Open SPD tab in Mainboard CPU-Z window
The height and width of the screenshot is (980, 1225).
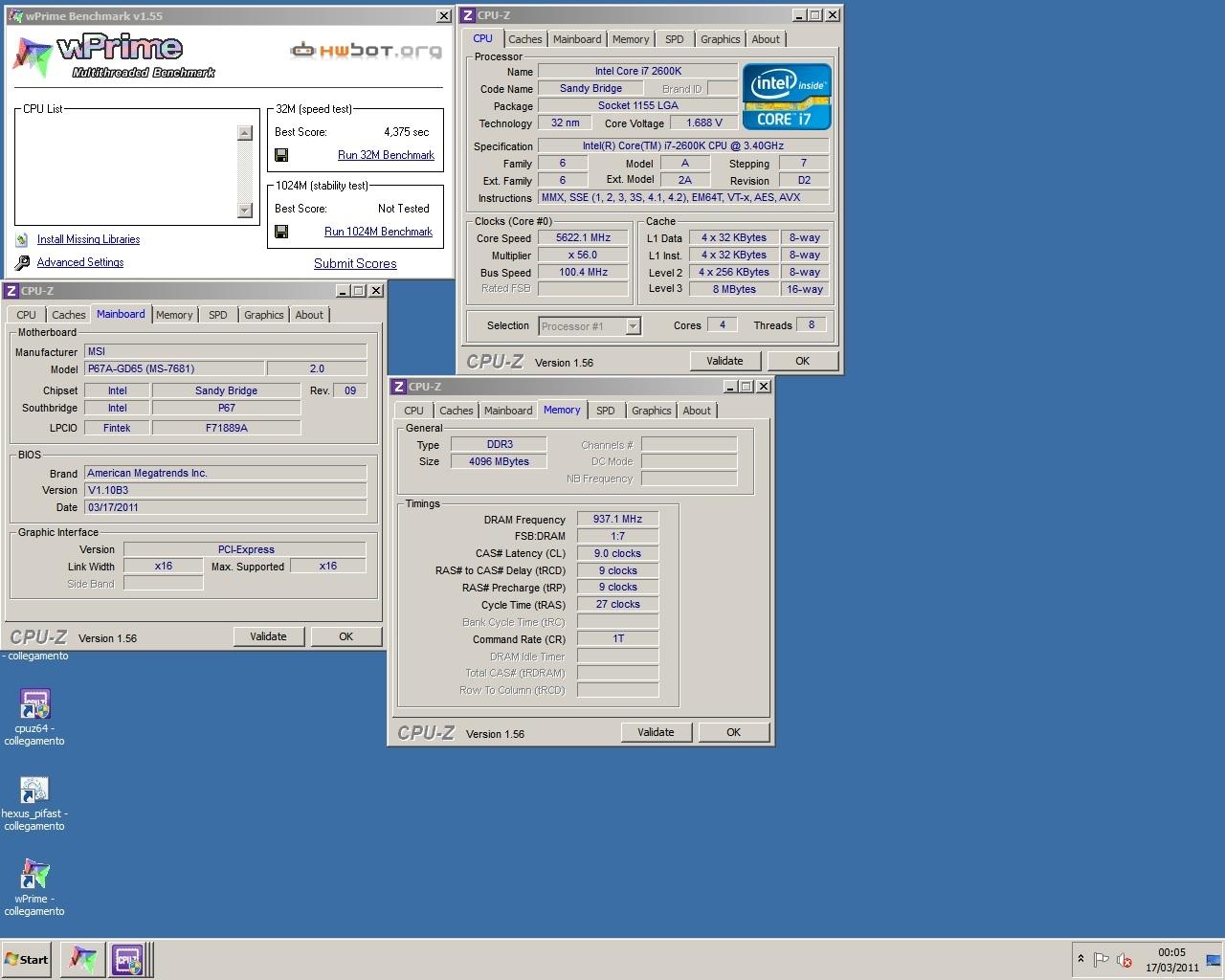click(x=218, y=315)
